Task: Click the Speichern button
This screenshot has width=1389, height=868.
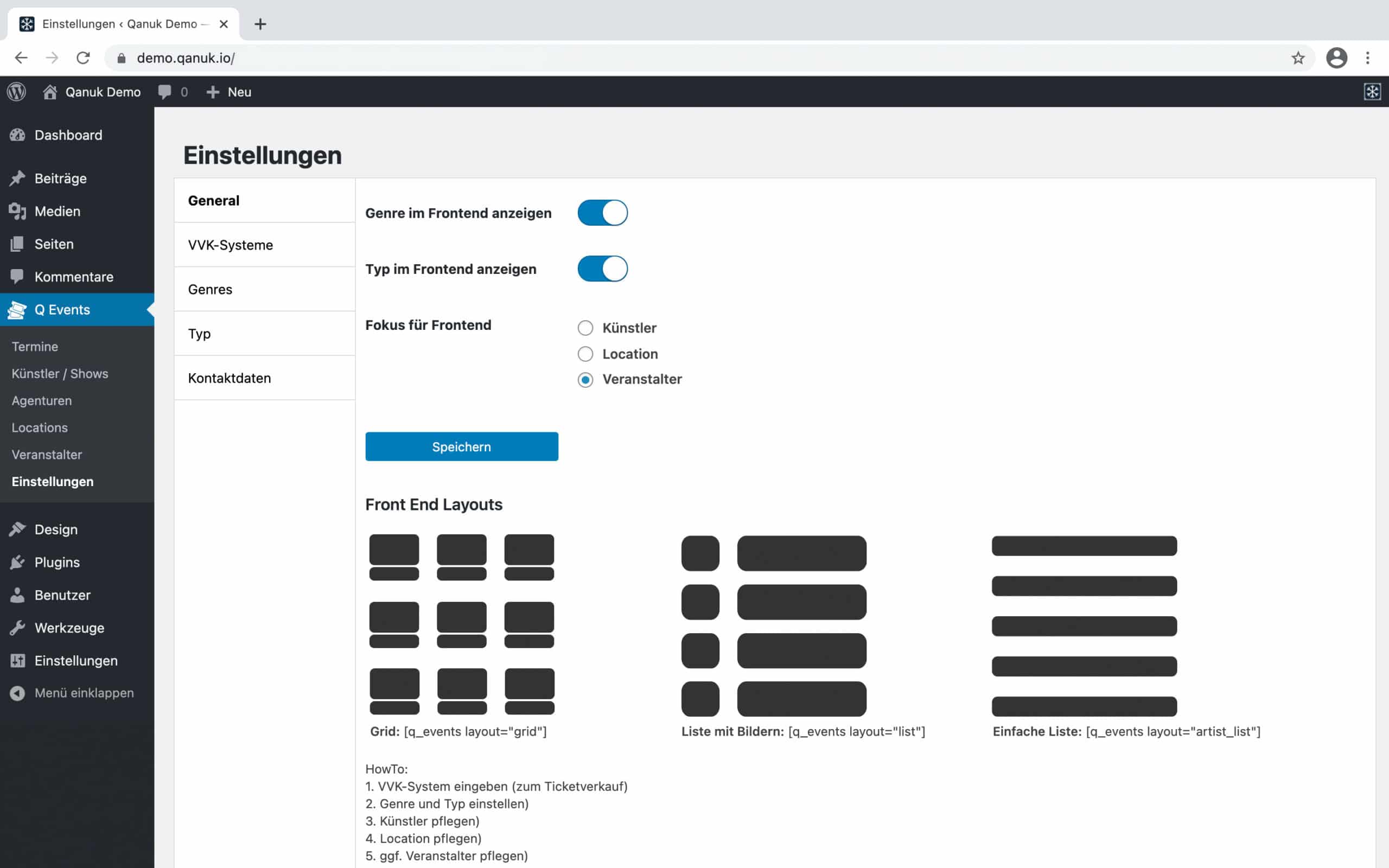Action: (462, 446)
